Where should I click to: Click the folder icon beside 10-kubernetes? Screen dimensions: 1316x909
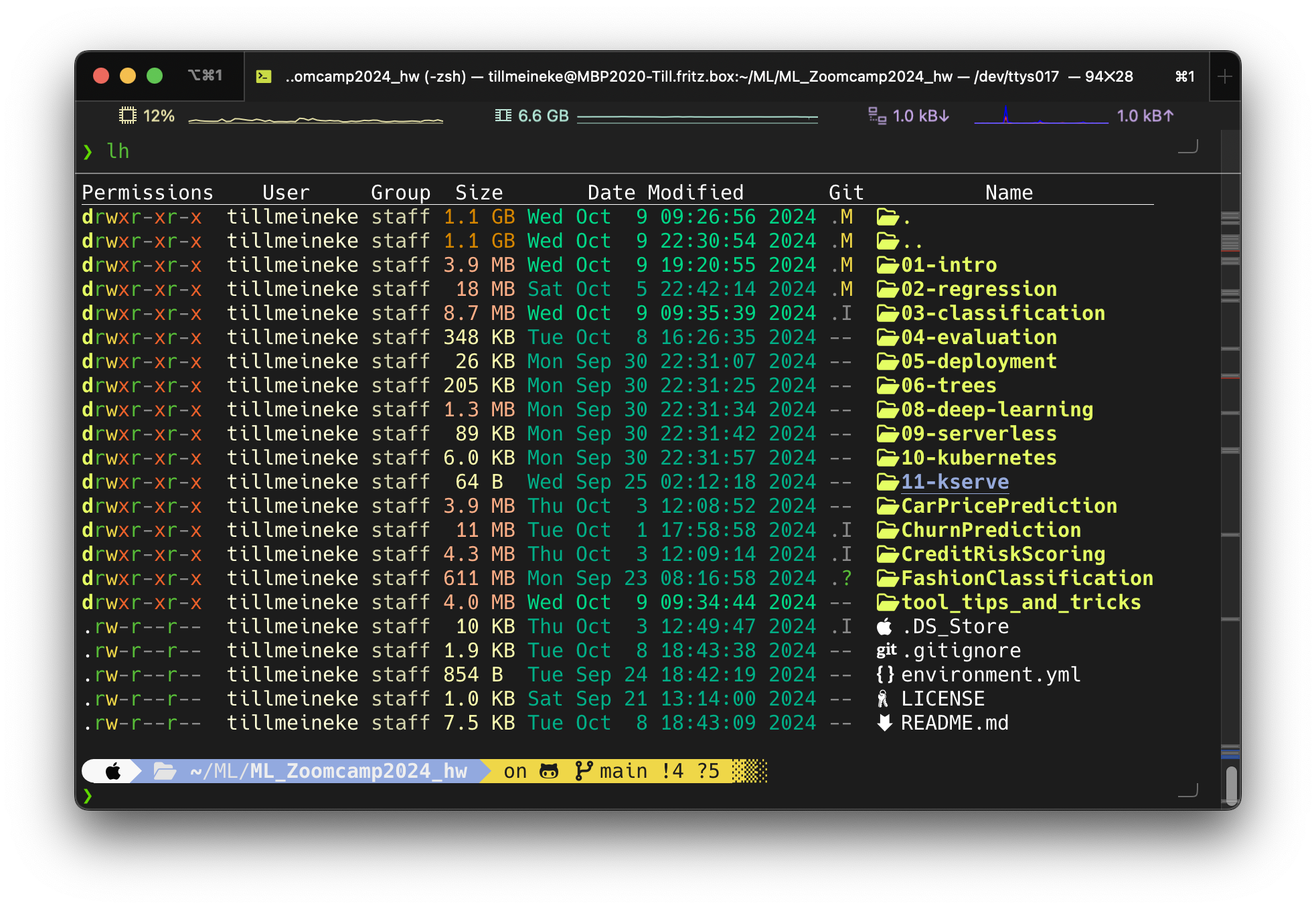pos(888,459)
